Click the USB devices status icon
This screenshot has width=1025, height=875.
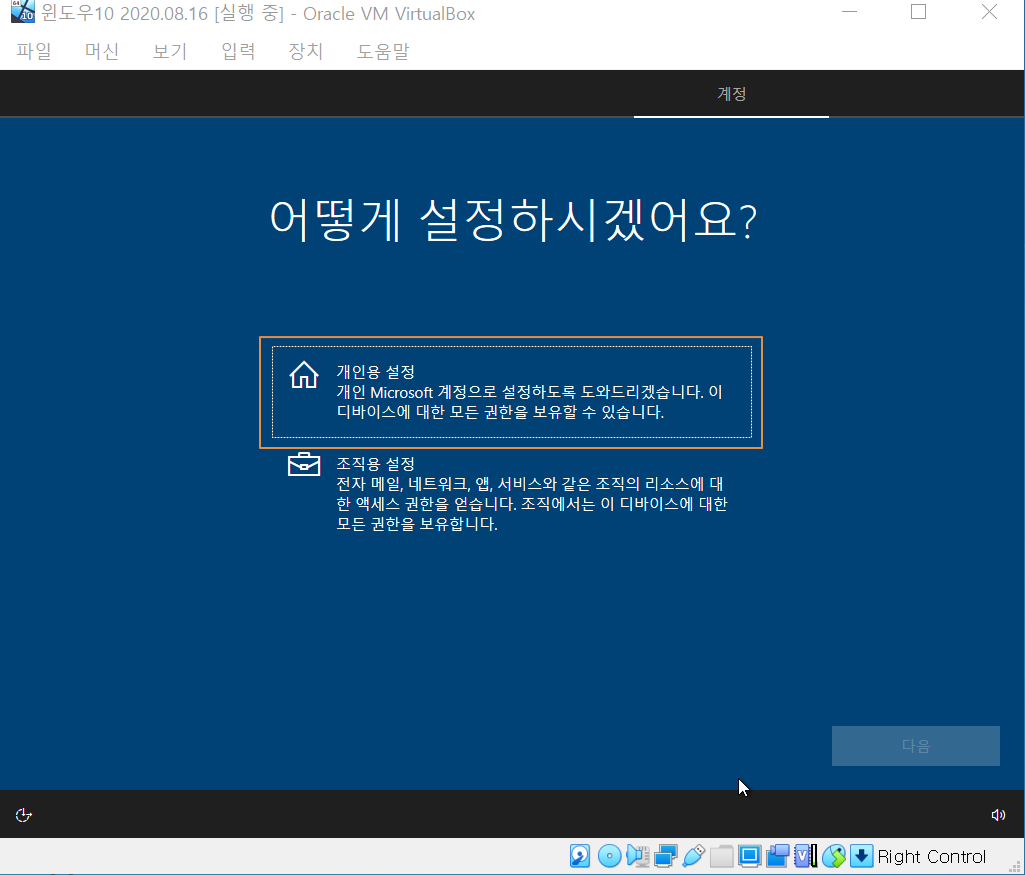[x=694, y=855]
